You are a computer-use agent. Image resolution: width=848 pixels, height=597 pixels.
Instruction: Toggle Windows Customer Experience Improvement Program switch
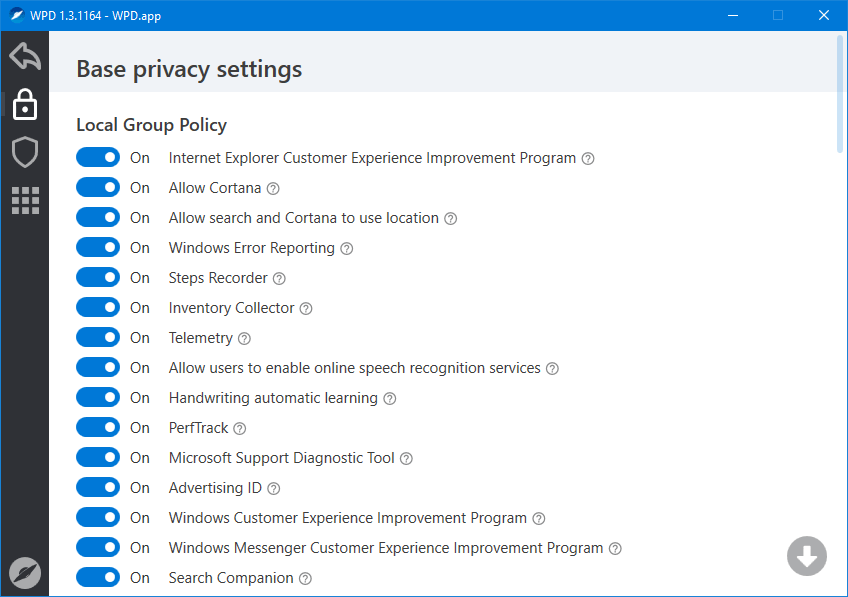coord(98,518)
